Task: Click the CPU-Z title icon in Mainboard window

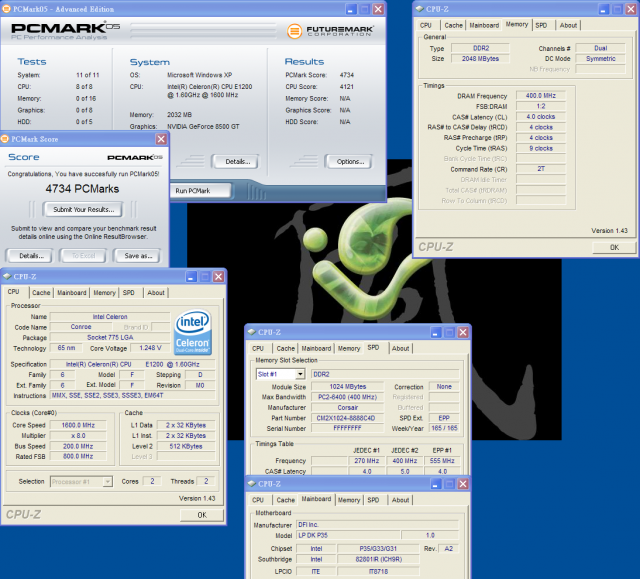Action: coord(252,484)
